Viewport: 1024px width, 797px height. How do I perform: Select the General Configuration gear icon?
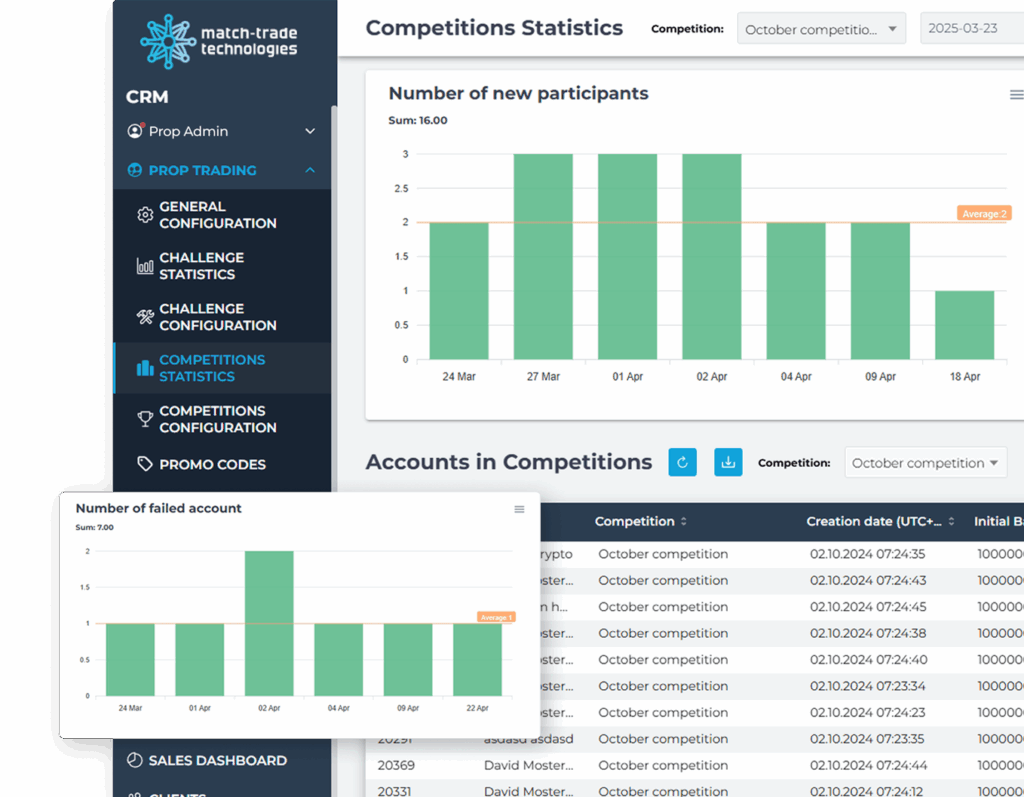[144, 214]
